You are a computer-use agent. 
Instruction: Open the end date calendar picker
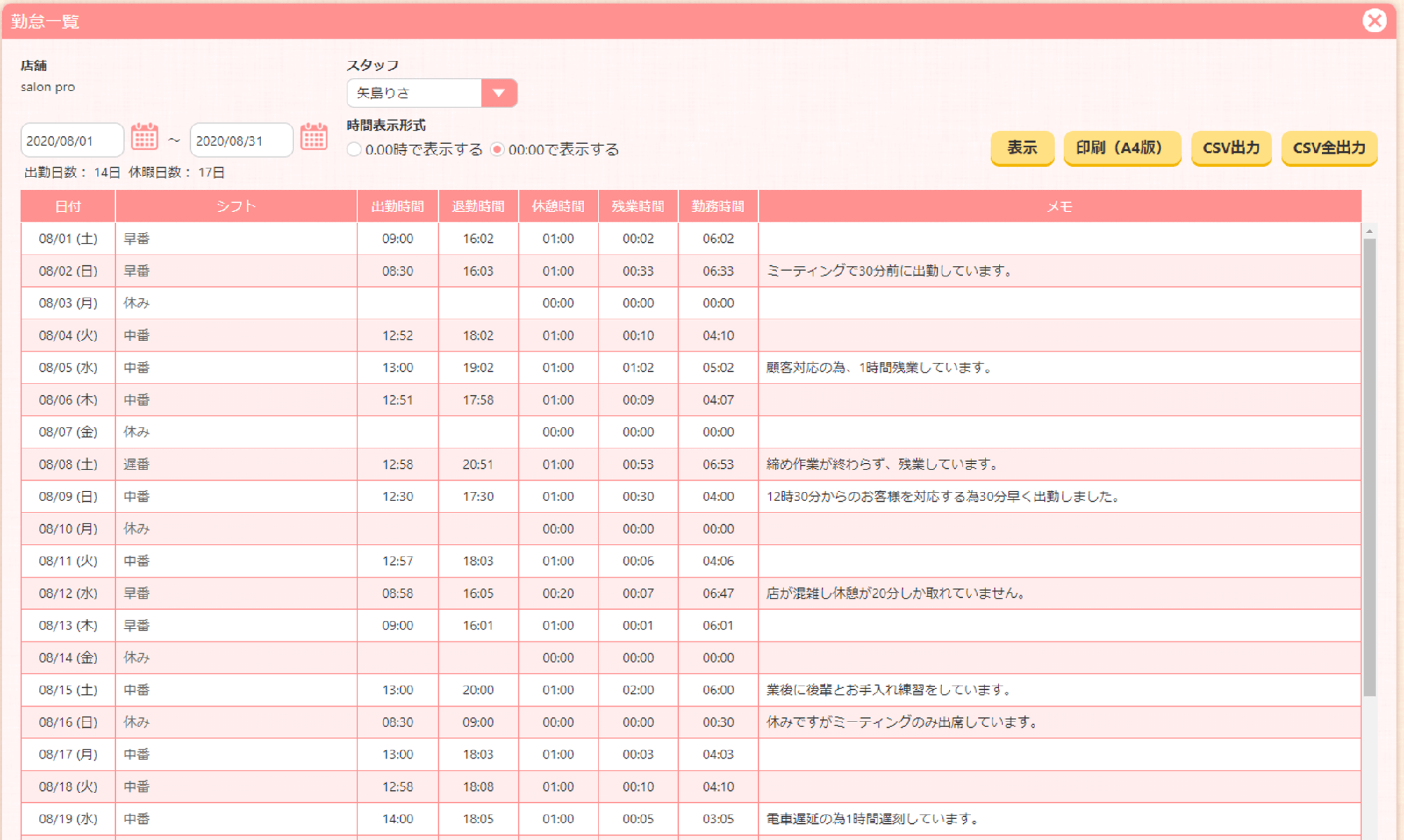click(x=314, y=138)
